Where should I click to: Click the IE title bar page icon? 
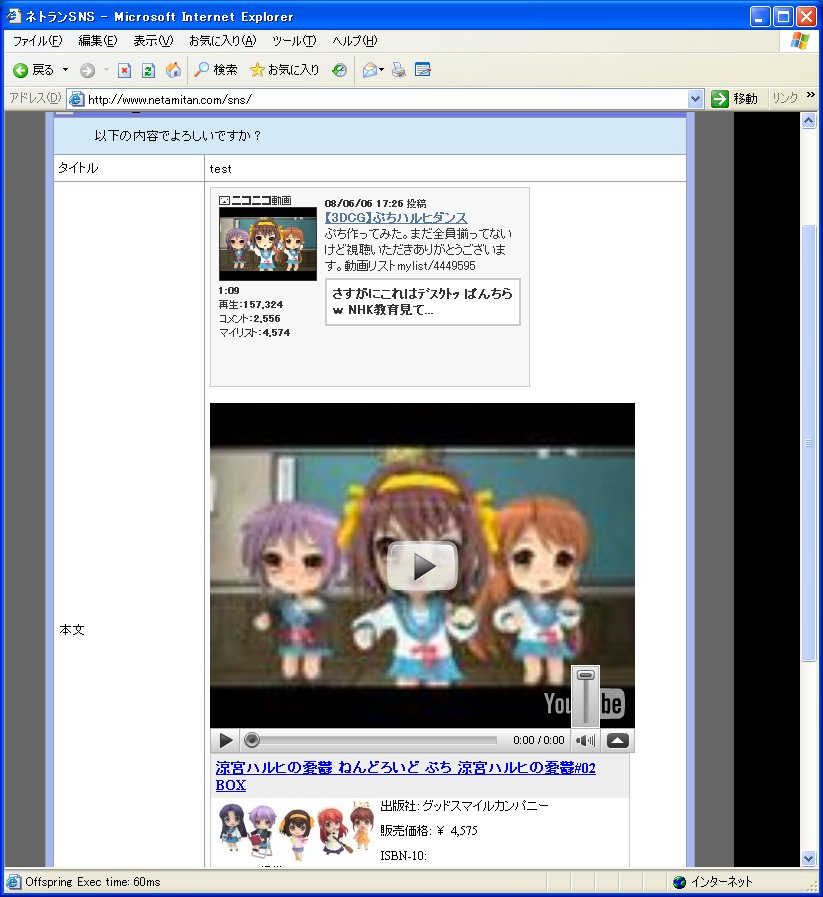coord(14,16)
